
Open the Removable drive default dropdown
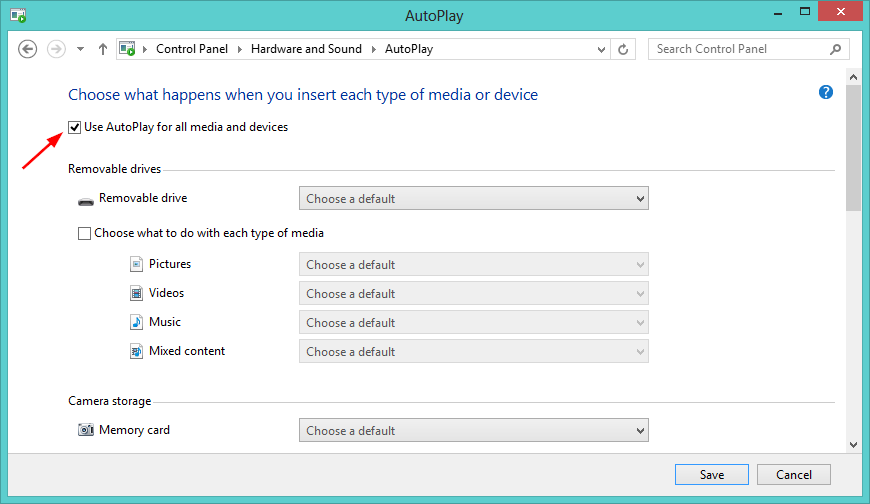tap(473, 199)
